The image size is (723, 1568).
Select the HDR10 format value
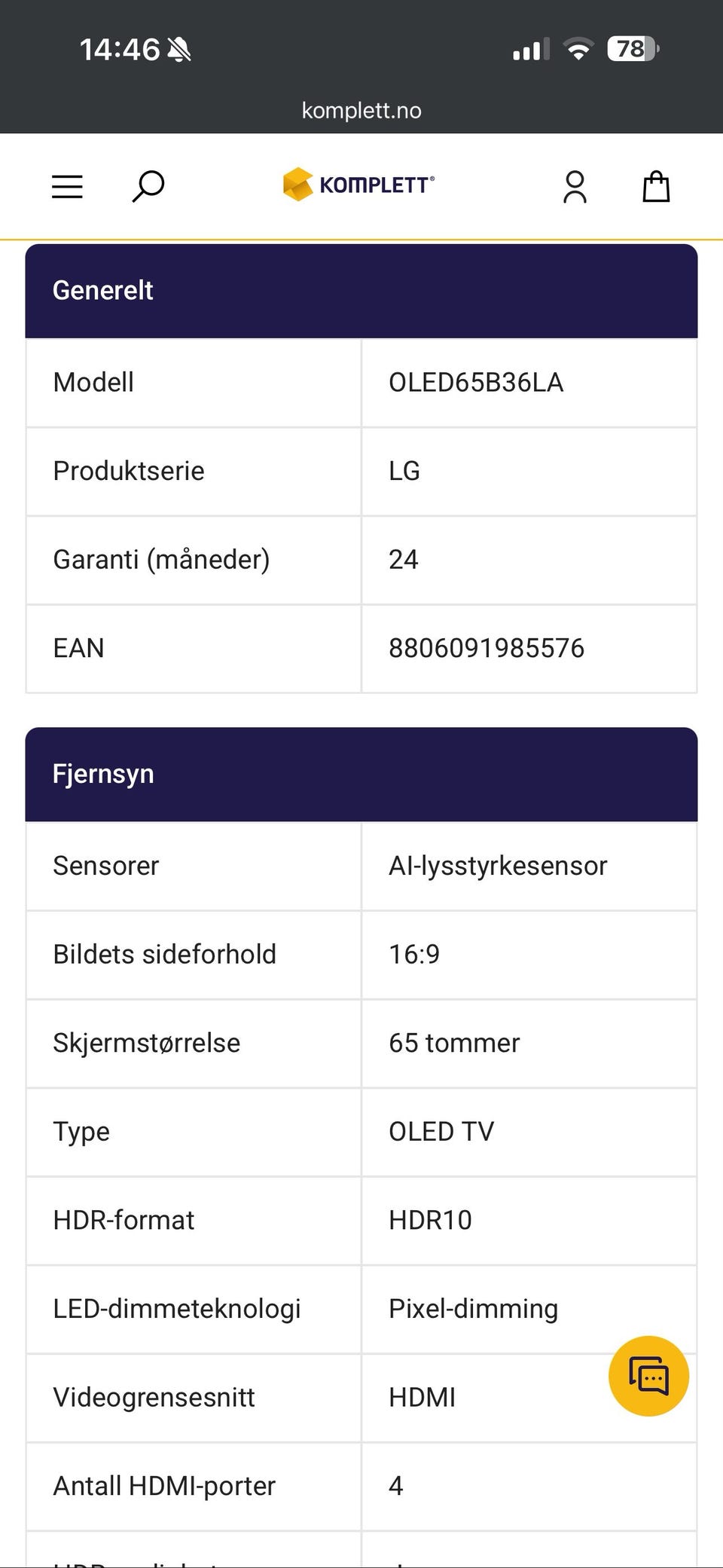(x=430, y=1220)
